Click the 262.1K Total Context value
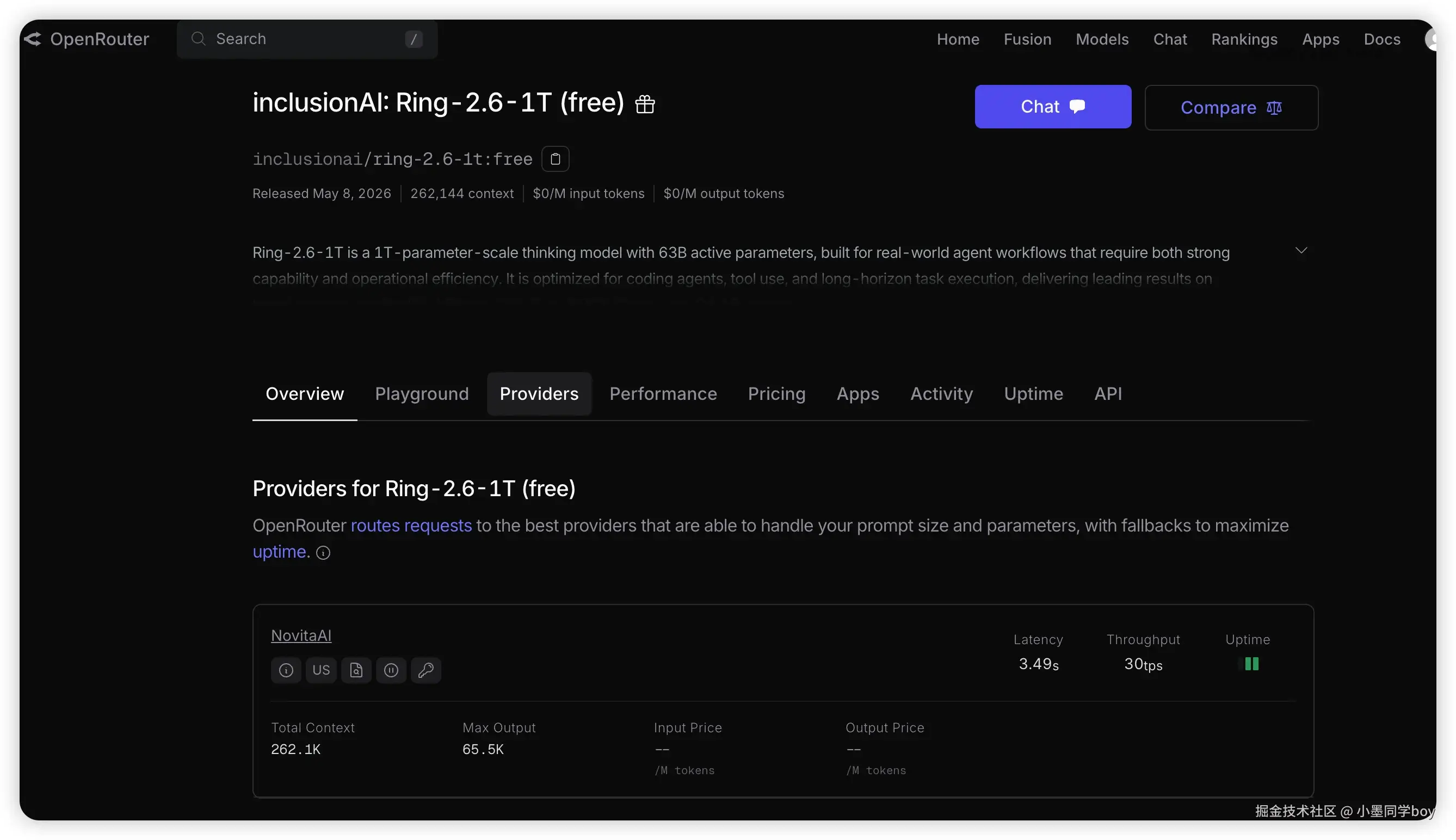 295,750
